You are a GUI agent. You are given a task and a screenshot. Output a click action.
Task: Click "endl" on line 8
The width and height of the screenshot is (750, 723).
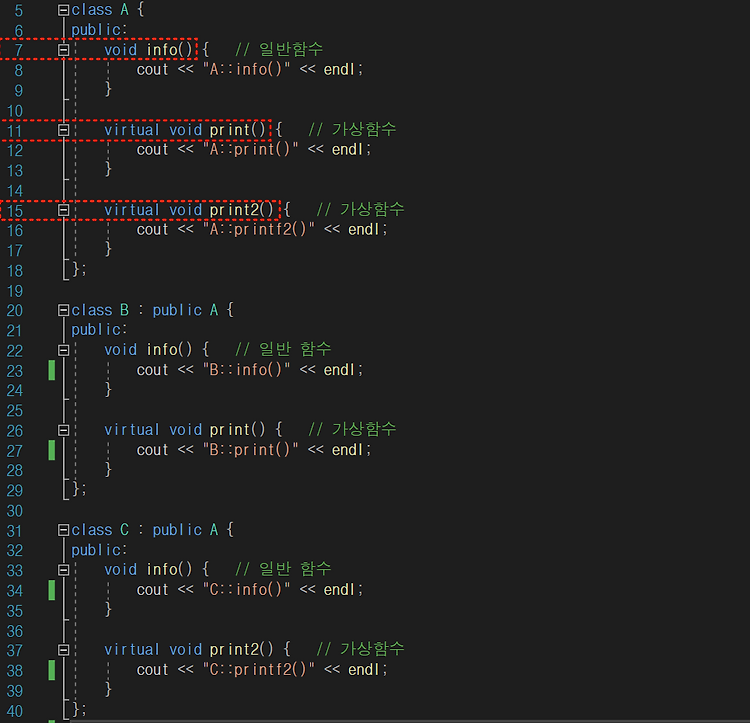(339, 69)
